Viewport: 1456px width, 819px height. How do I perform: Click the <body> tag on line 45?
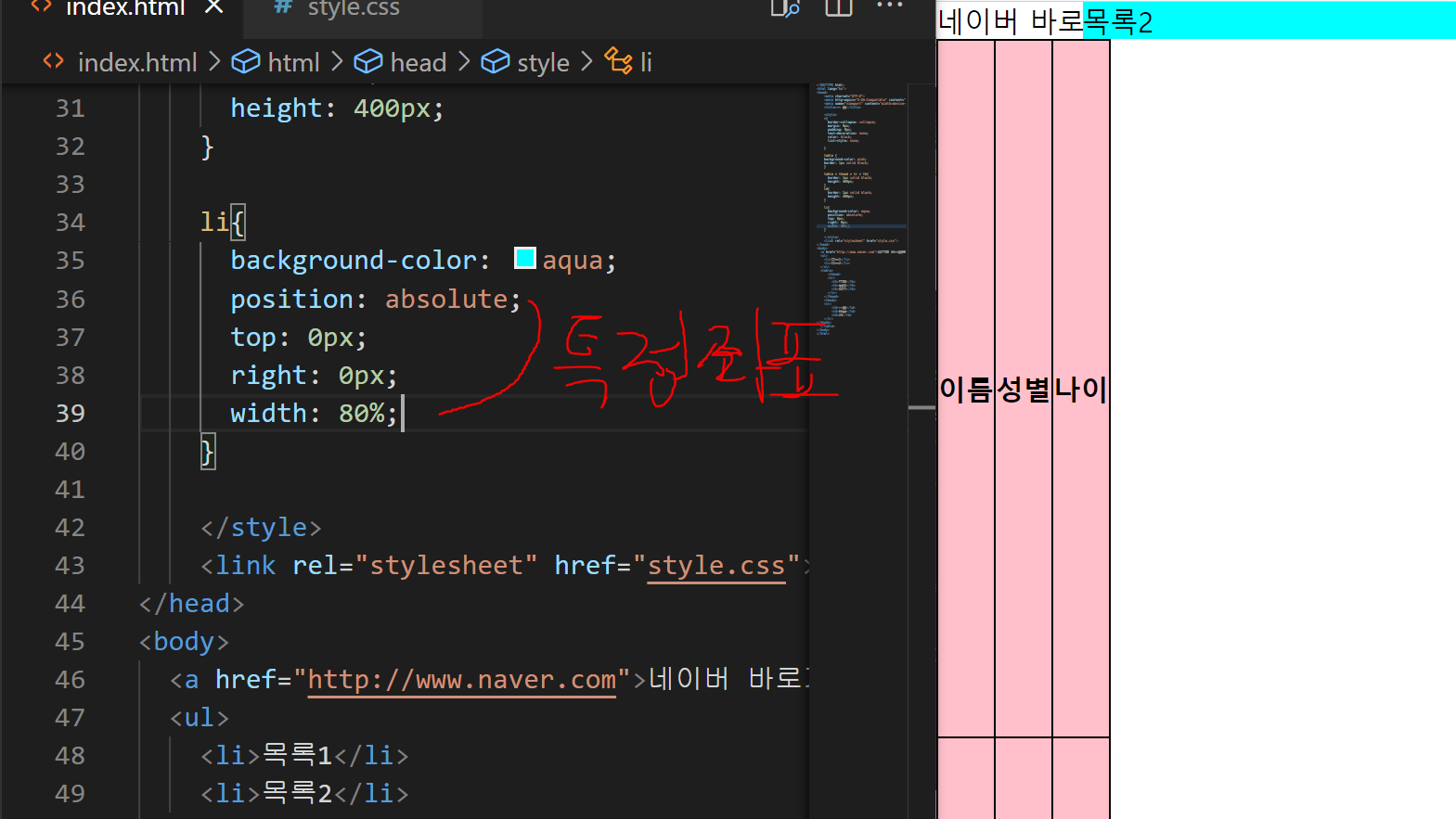coord(184,641)
